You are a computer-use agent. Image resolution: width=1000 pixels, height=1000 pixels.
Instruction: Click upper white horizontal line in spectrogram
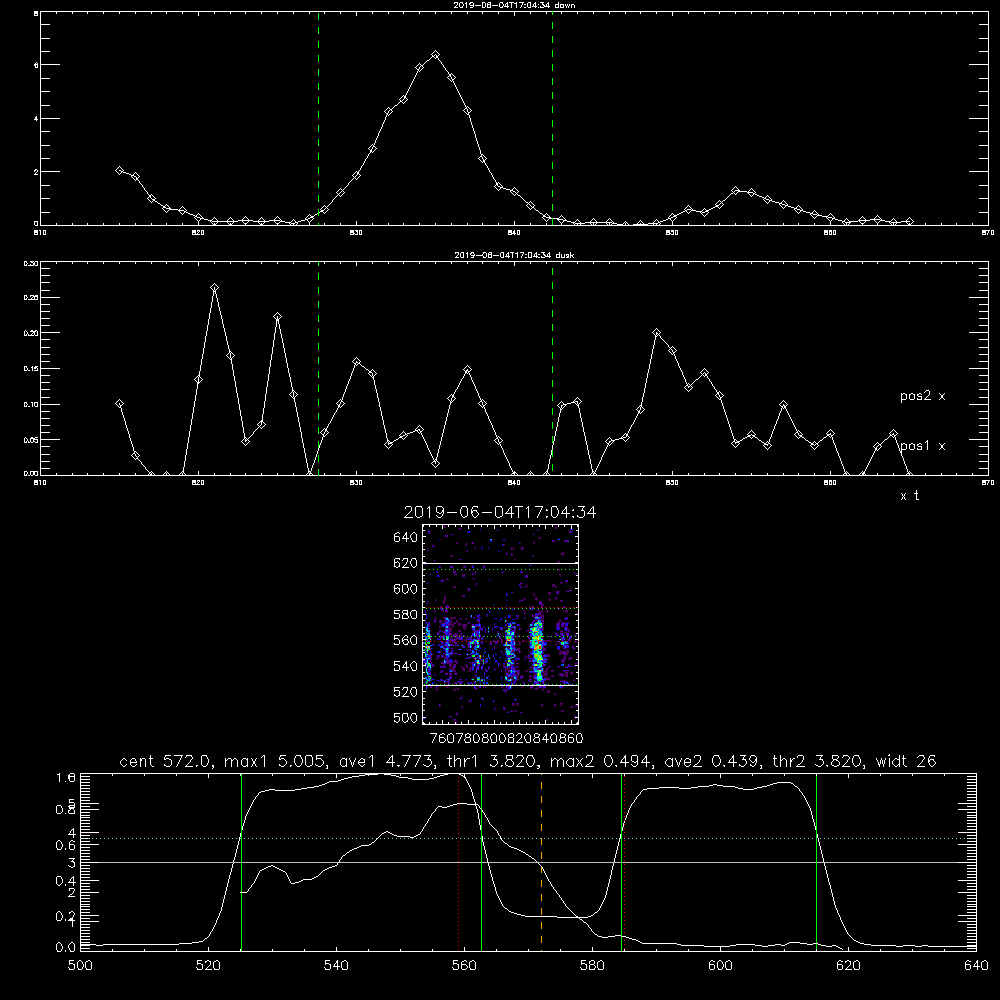(x=501, y=563)
